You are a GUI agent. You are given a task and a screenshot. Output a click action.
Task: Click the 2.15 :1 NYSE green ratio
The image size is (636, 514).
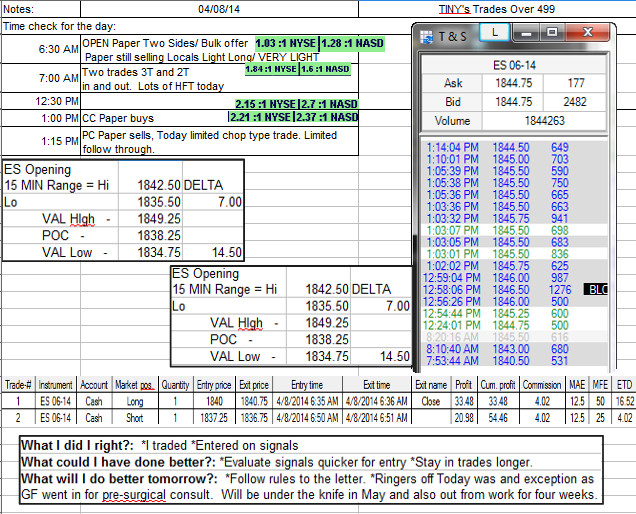pos(266,104)
